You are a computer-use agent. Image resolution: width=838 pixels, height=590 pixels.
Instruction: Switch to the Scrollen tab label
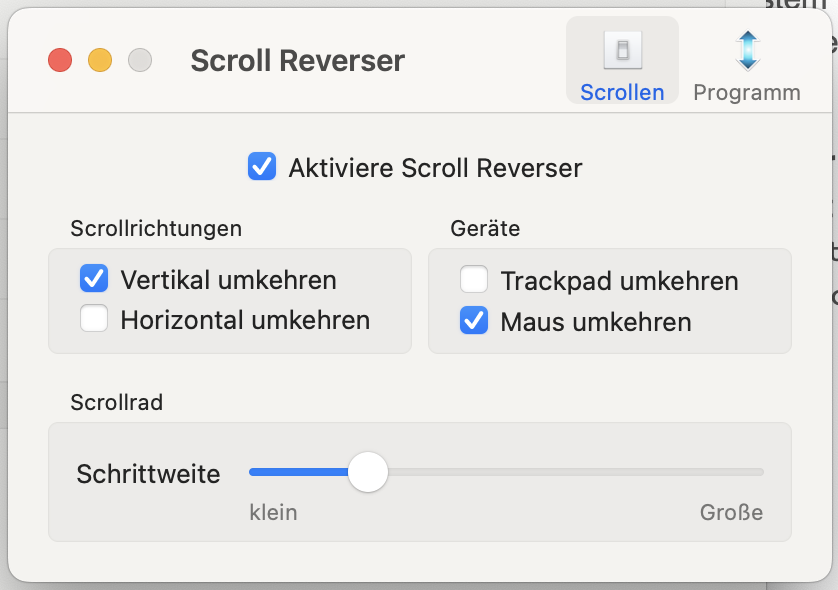[622, 93]
